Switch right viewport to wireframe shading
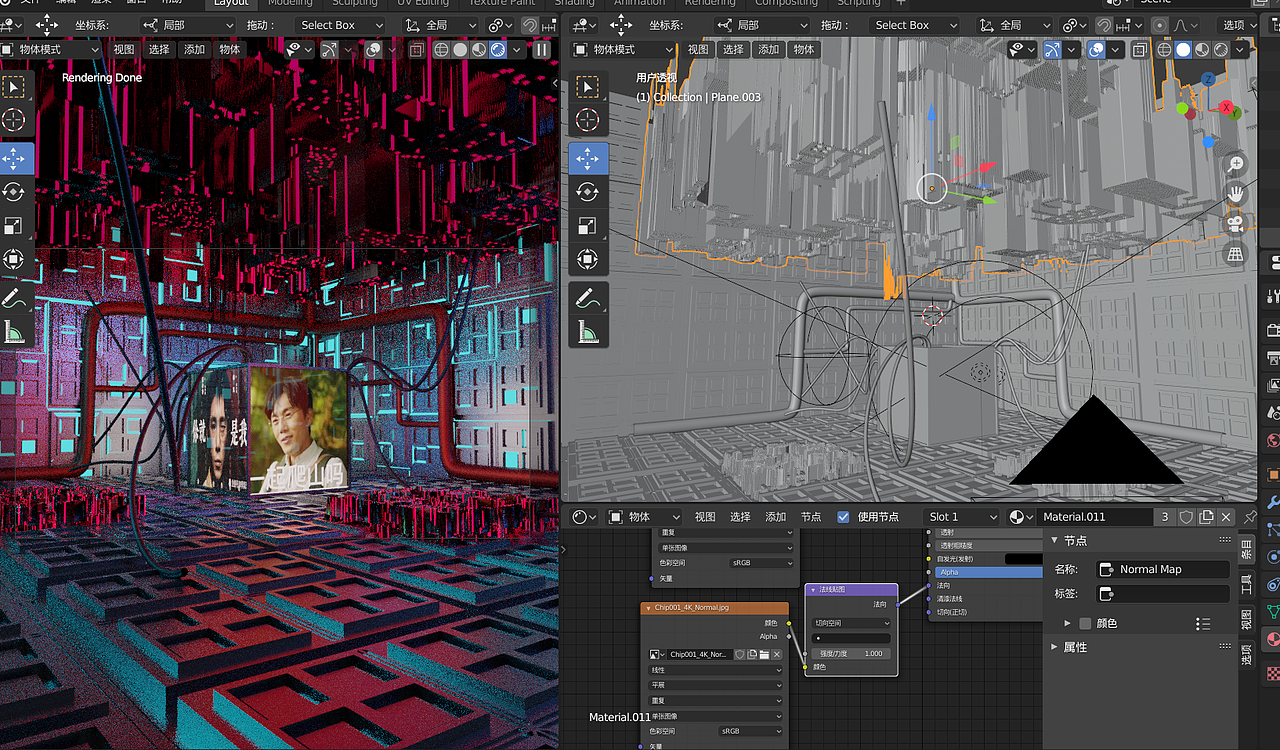The image size is (1280, 750). pos(1165,49)
